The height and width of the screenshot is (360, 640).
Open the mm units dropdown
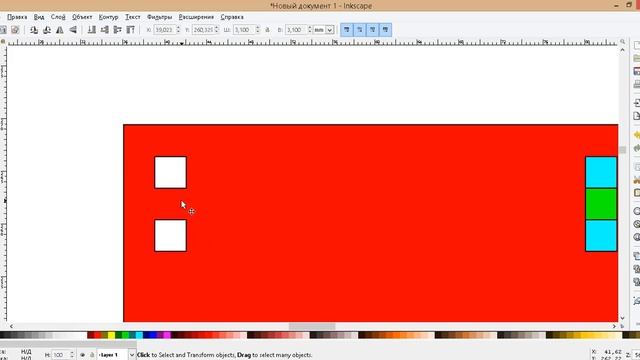[330, 30]
